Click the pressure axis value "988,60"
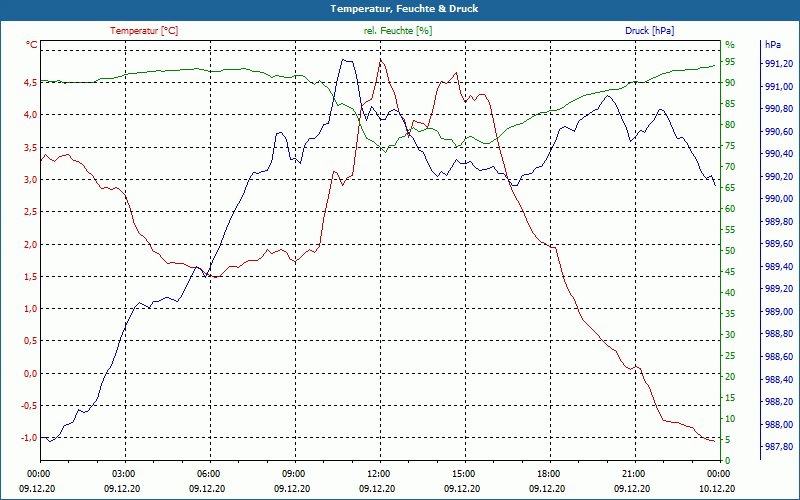This screenshot has width=800, height=500. pyautogui.click(x=780, y=357)
